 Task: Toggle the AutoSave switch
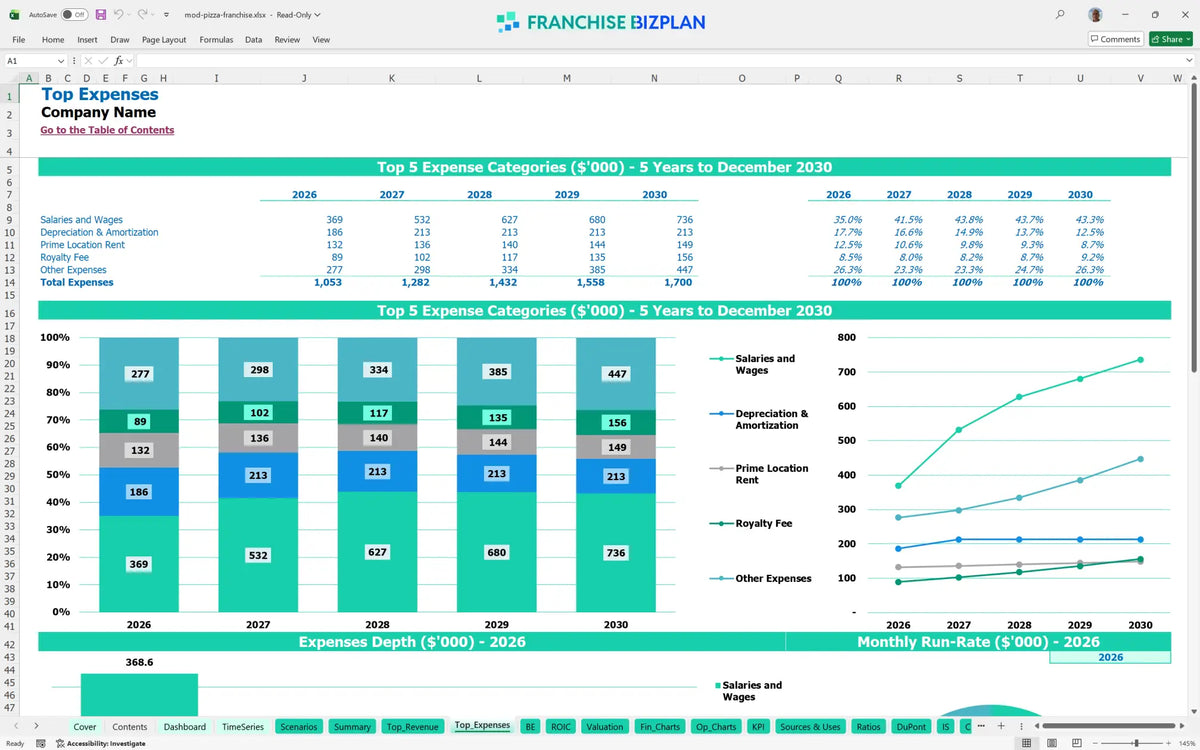pos(74,15)
